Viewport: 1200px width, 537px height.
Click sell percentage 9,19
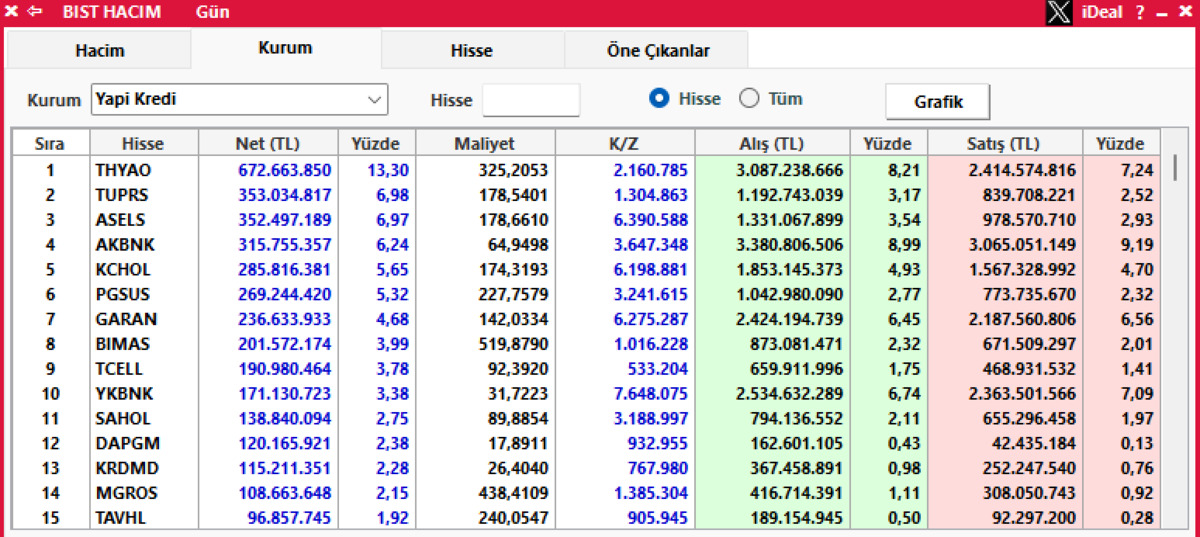1137,244
